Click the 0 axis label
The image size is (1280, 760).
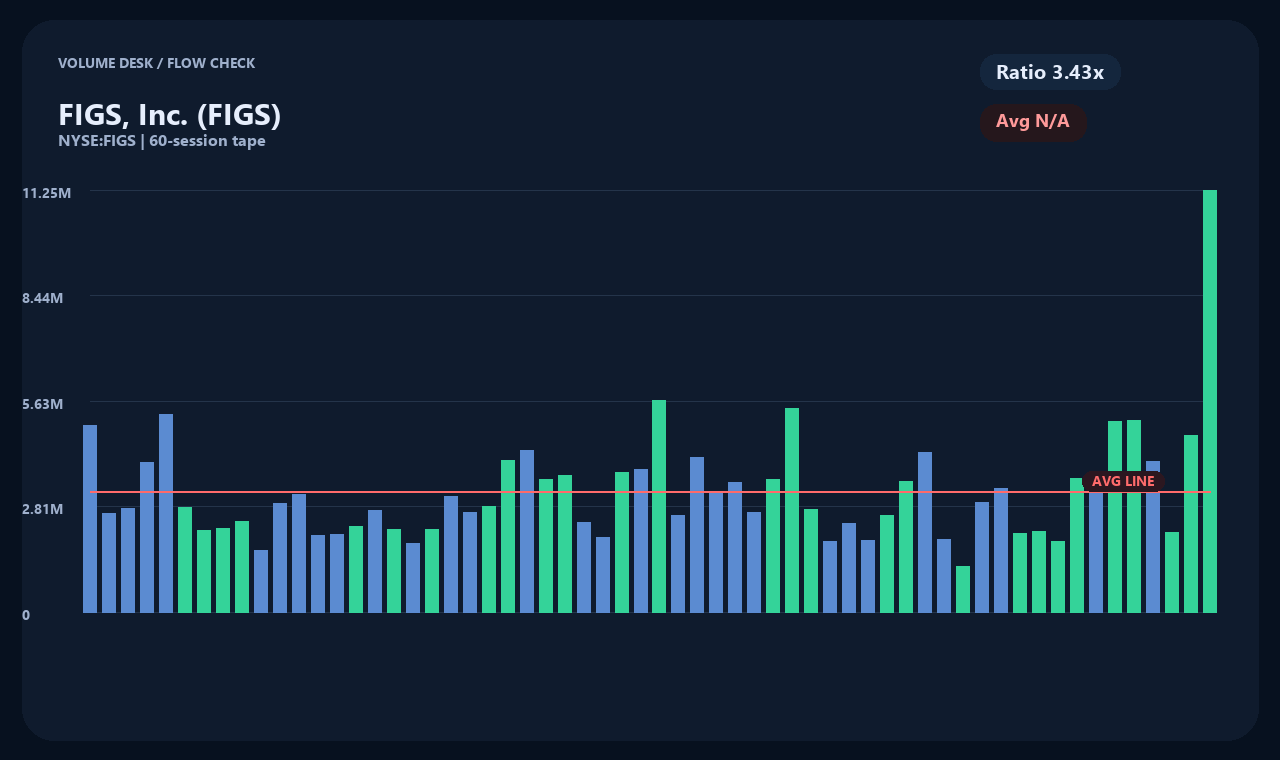pos(26,615)
